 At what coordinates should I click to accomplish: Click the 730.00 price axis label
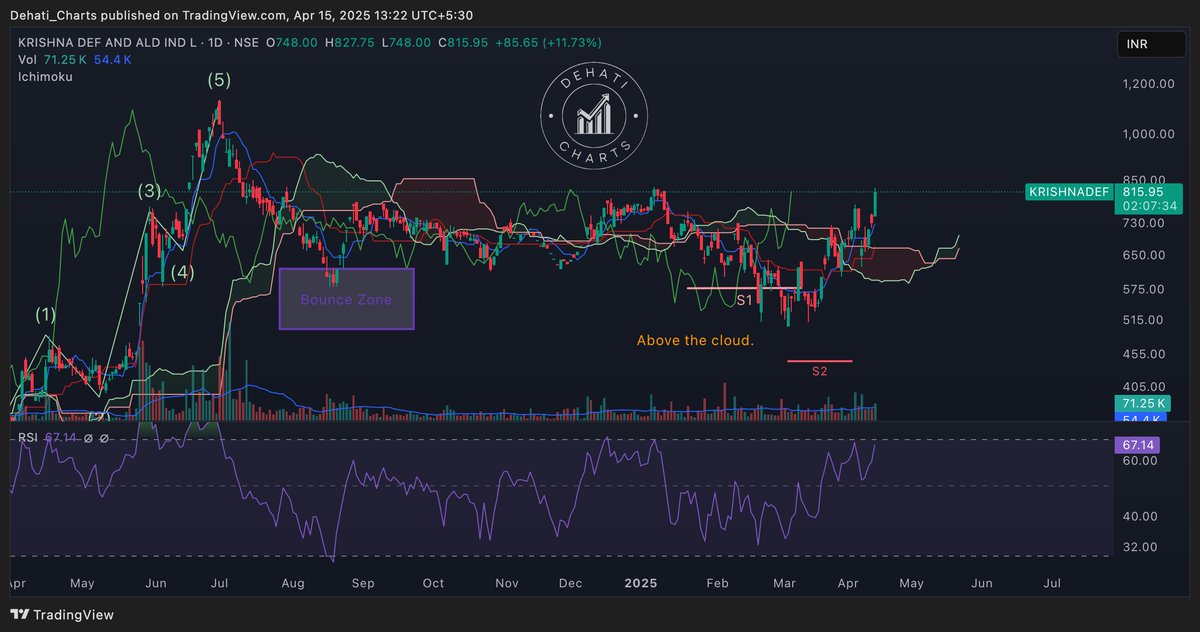1143,223
